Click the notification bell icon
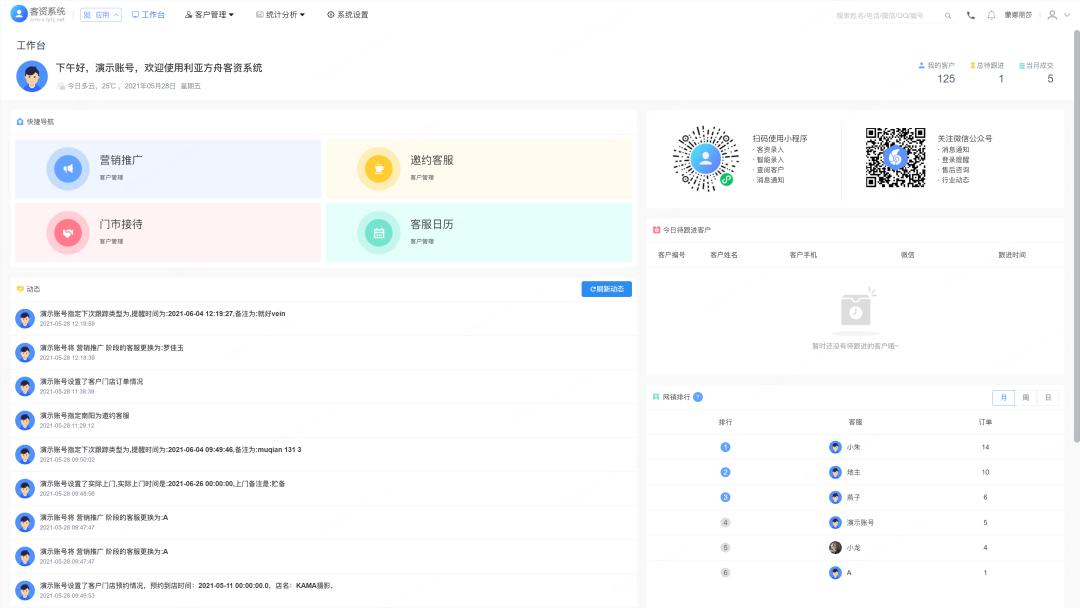The width and height of the screenshot is (1080, 608). 992,14
